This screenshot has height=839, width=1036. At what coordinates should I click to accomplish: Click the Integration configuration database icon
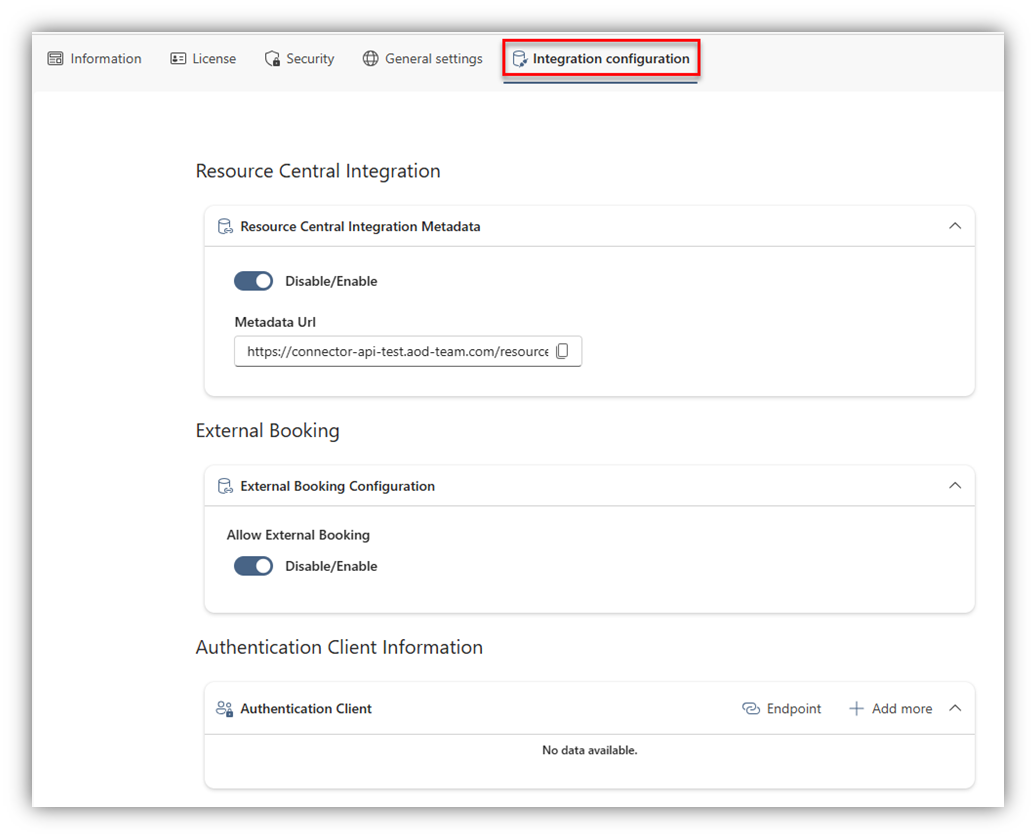tap(520, 59)
